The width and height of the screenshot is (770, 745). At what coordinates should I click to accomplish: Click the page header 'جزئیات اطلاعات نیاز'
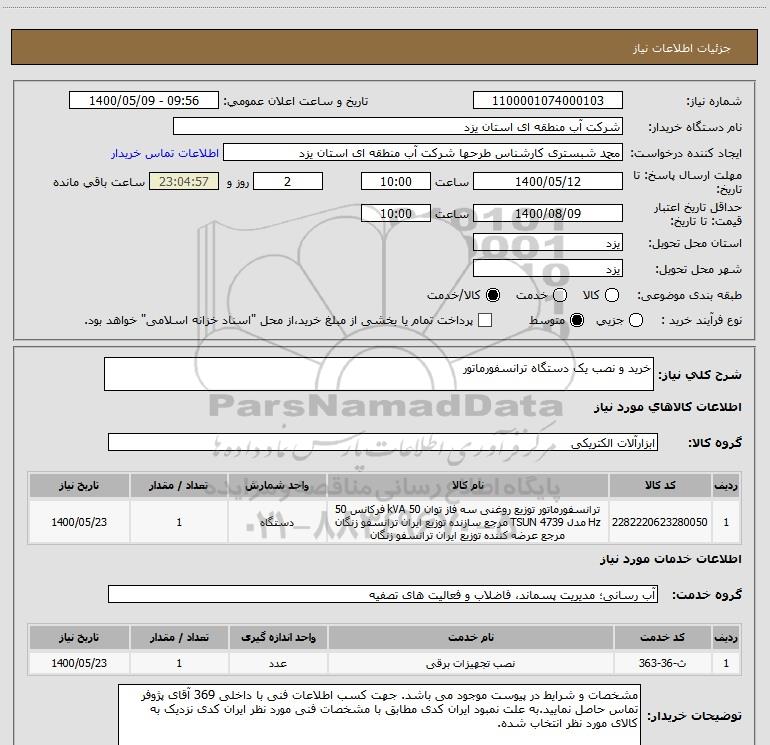[x=681, y=48]
